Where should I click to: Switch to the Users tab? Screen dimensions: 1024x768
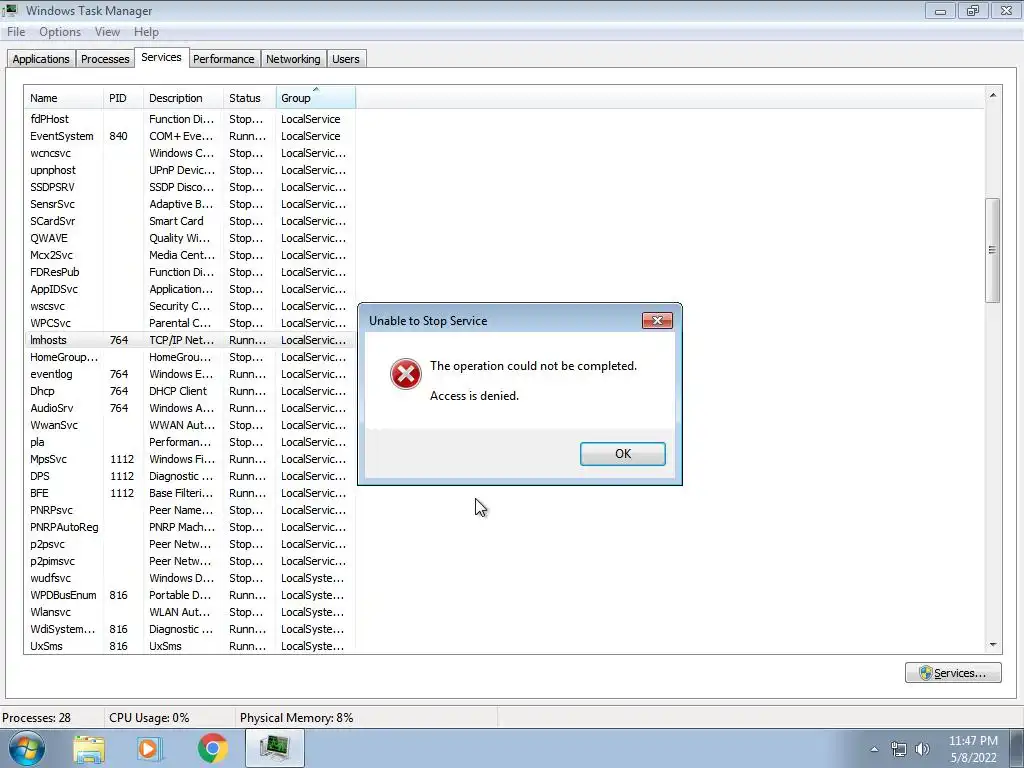[x=345, y=59]
